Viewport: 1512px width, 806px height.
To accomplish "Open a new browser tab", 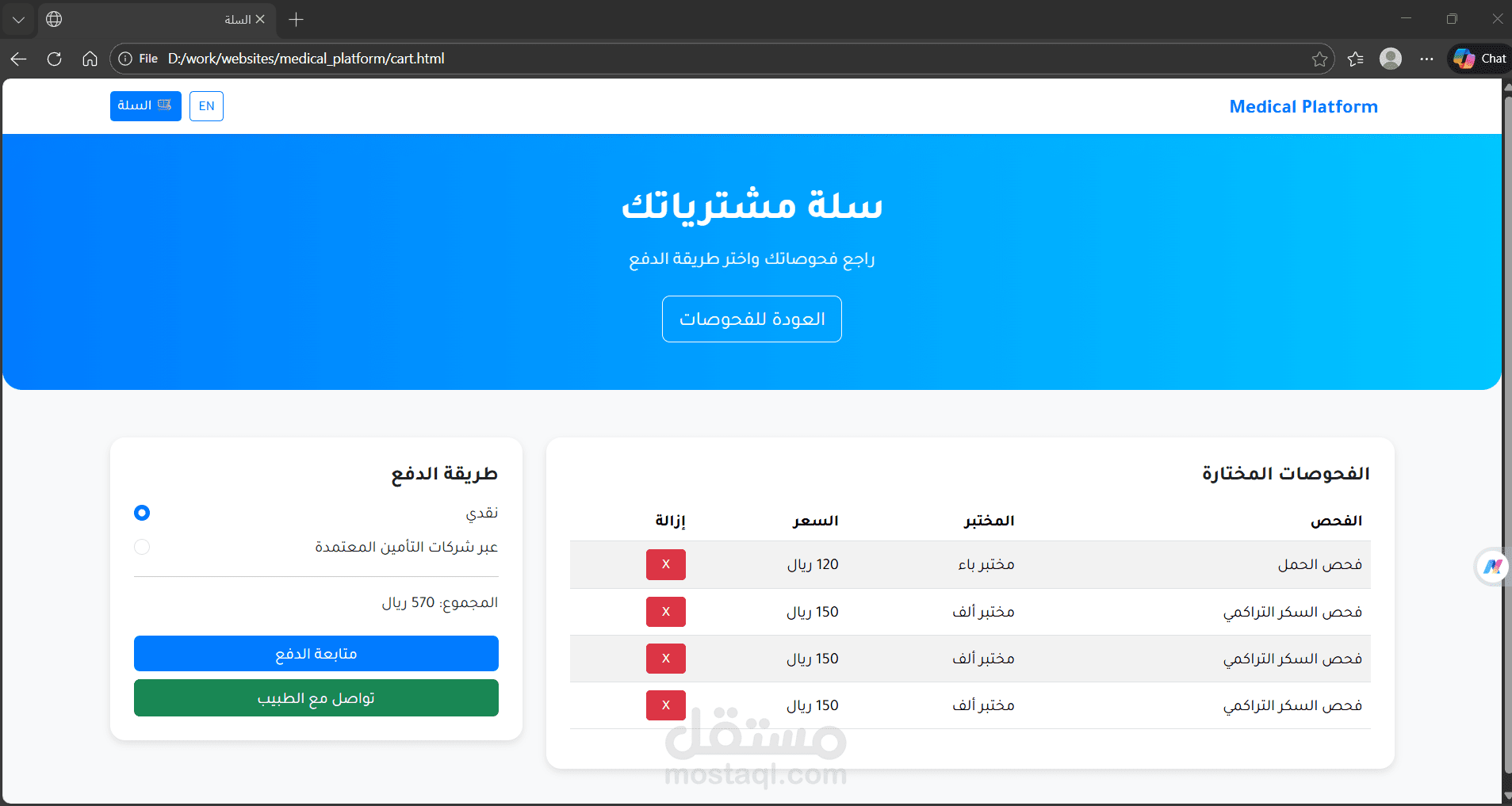I will [295, 19].
